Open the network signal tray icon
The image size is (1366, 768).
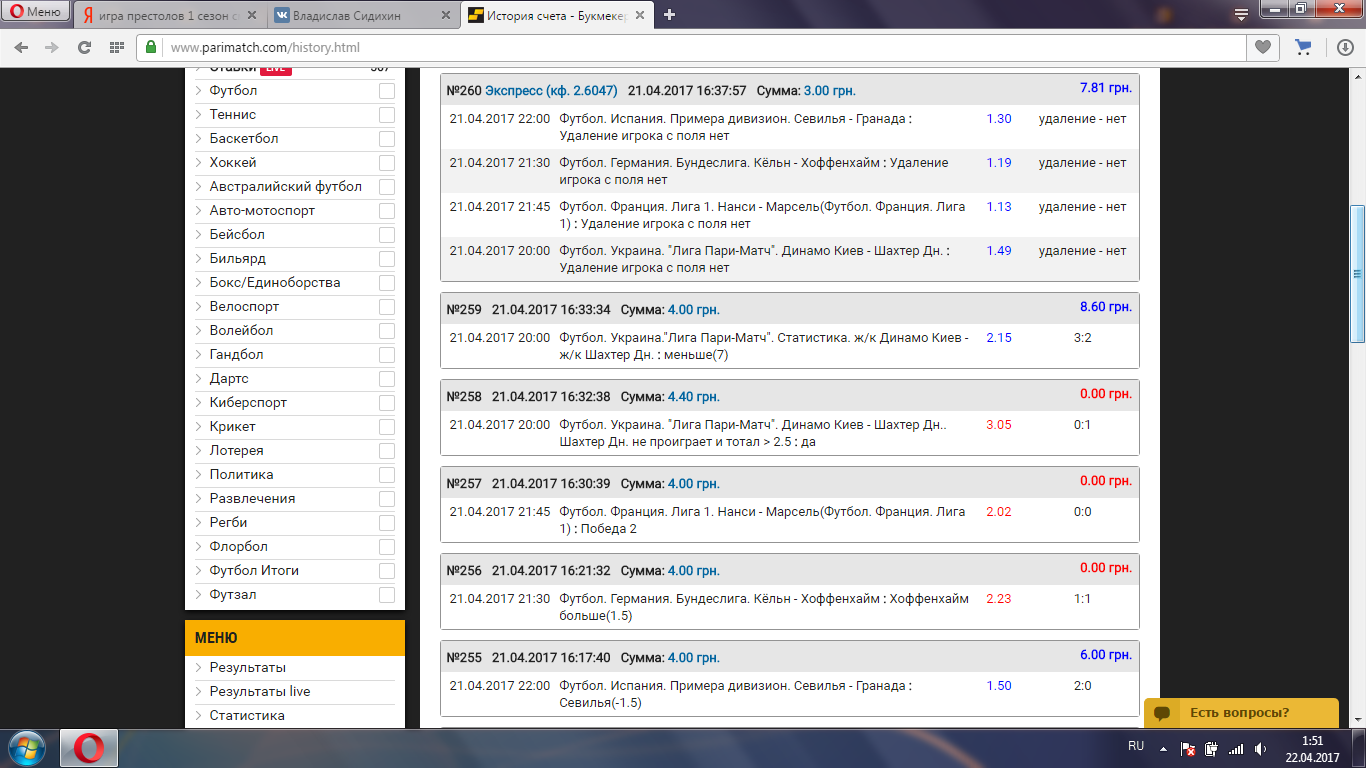(1236, 748)
